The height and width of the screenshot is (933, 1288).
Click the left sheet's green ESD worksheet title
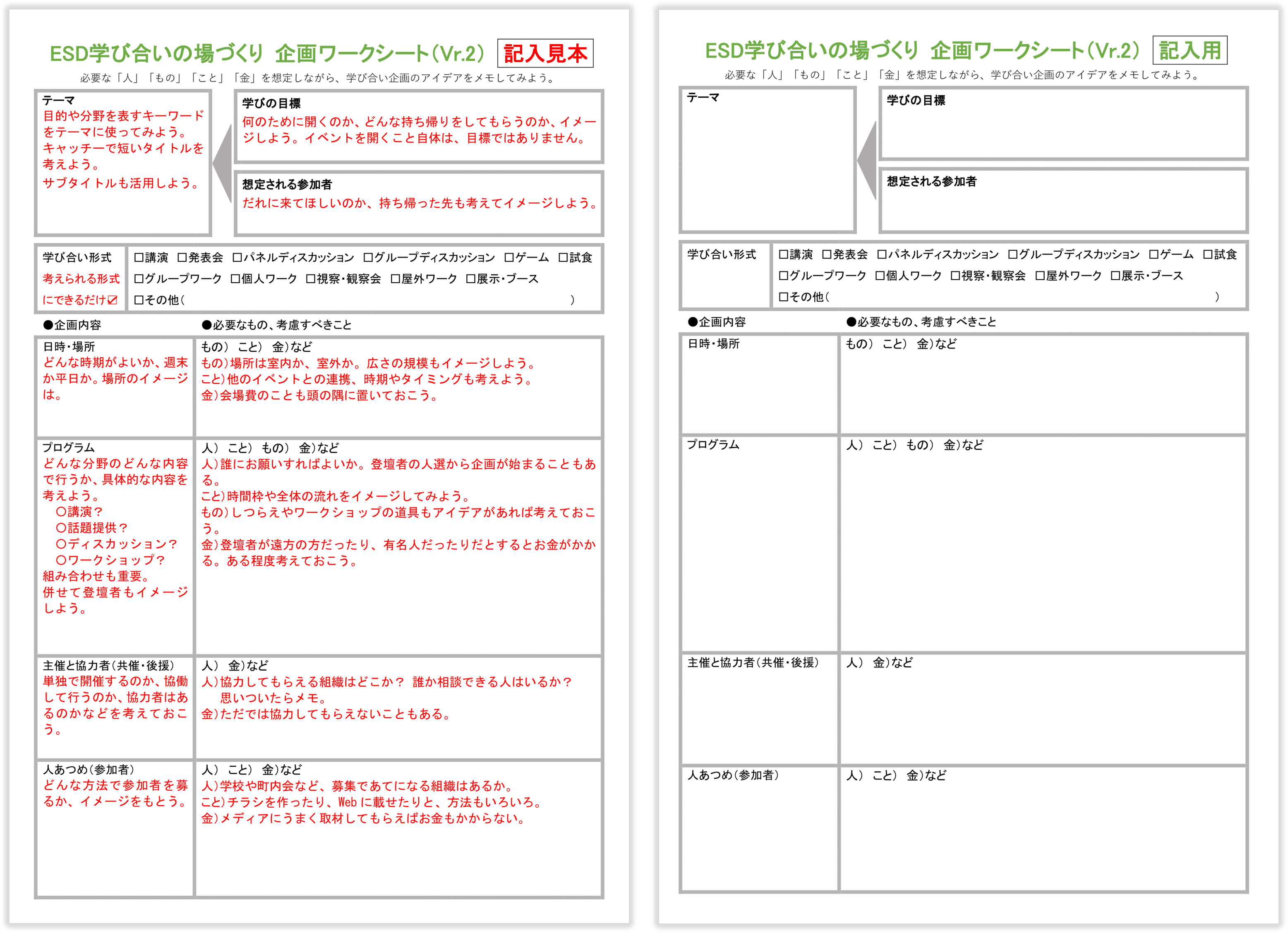click(267, 53)
